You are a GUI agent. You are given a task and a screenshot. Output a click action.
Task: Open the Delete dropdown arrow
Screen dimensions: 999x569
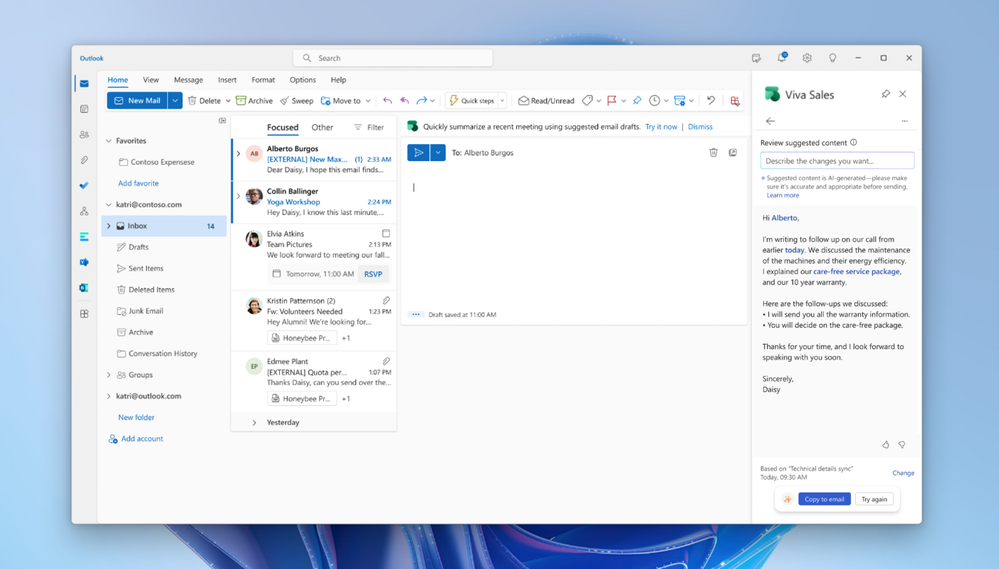point(227,101)
